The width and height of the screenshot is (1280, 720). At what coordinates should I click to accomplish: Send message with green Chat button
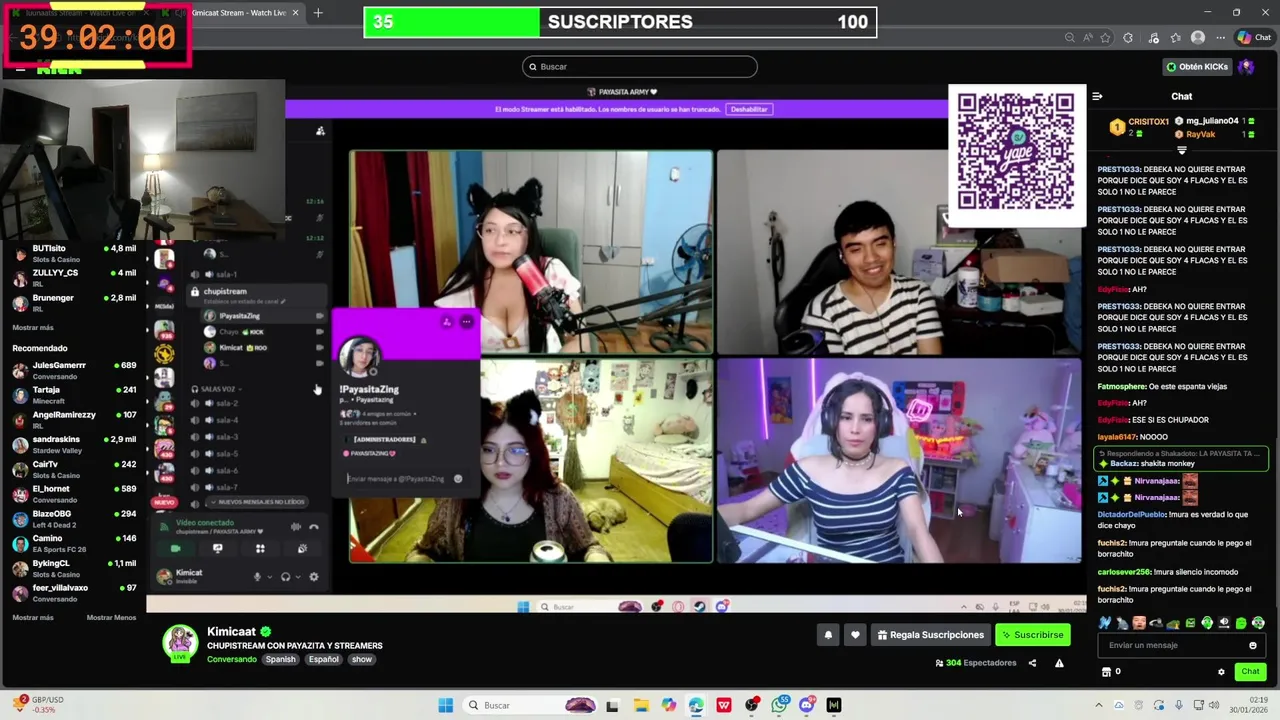click(x=1250, y=672)
